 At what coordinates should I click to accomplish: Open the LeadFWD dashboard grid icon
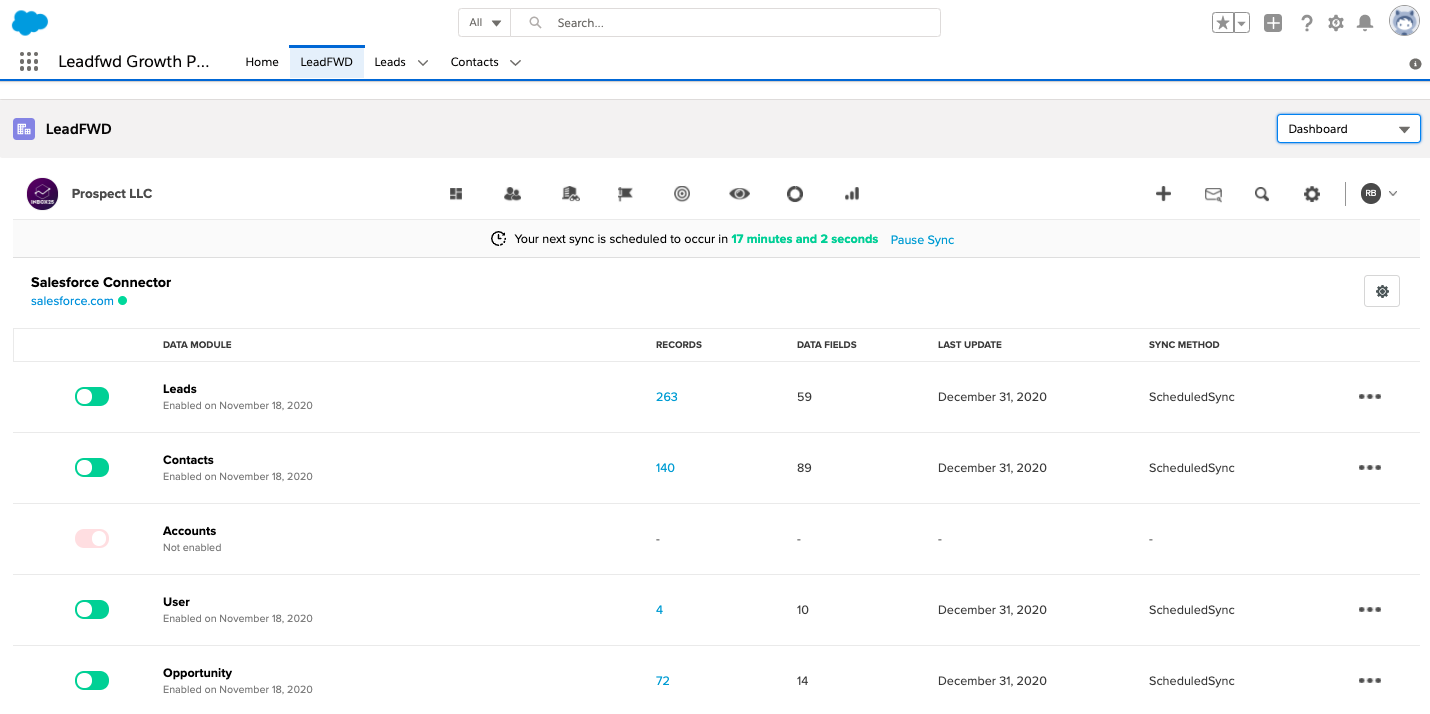click(456, 194)
